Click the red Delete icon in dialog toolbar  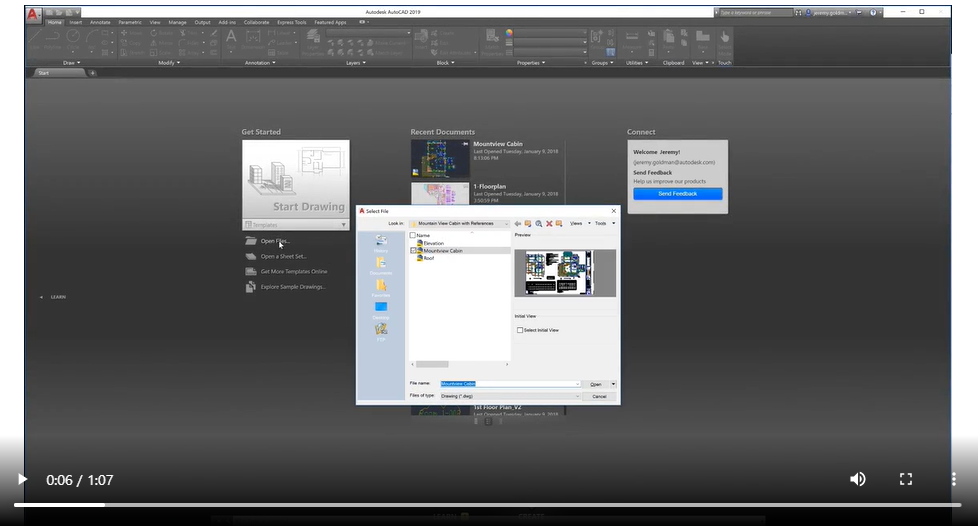point(549,224)
